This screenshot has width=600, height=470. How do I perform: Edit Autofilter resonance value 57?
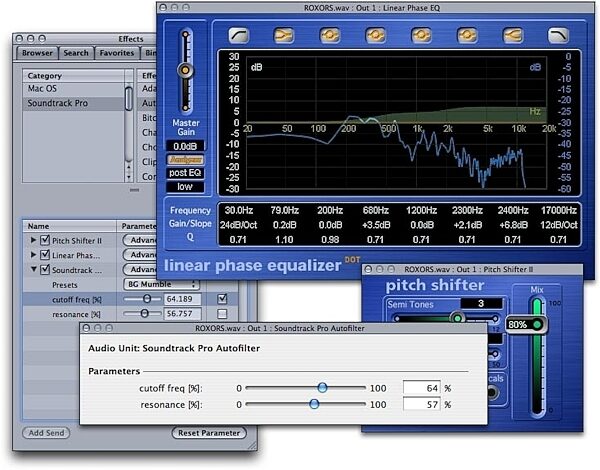tap(422, 404)
